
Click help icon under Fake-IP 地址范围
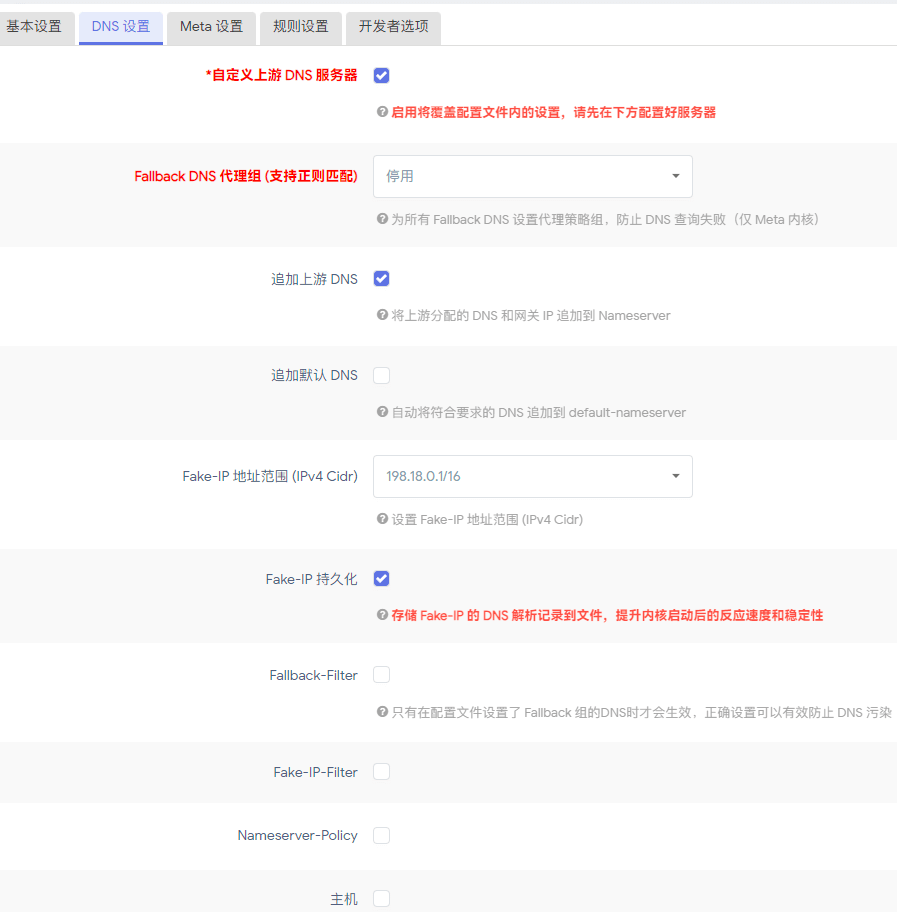pyautogui.click(x=382, y=519)
